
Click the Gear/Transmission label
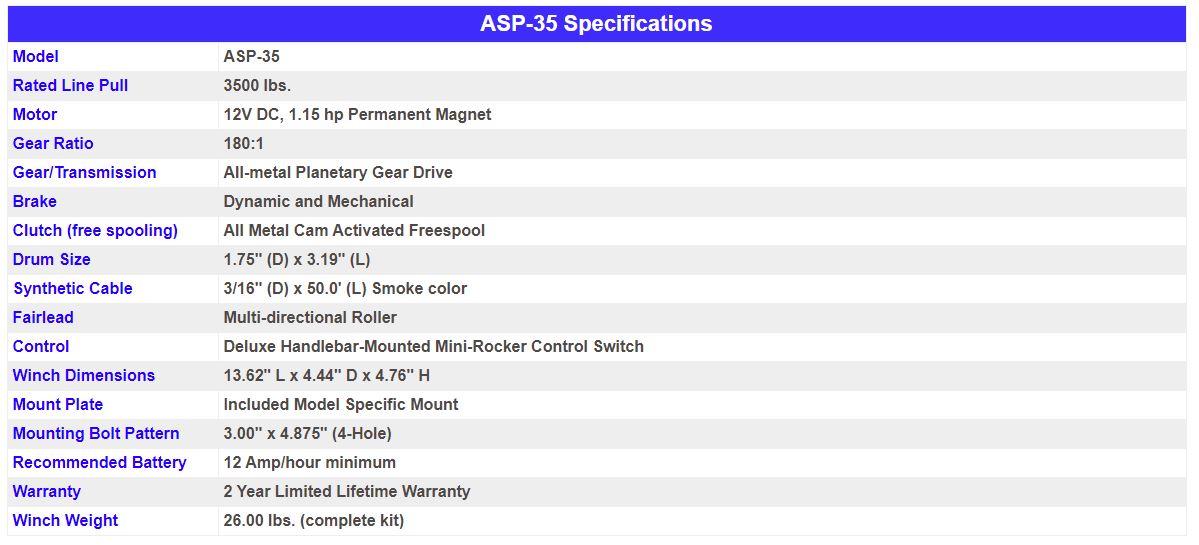[84, 173]
